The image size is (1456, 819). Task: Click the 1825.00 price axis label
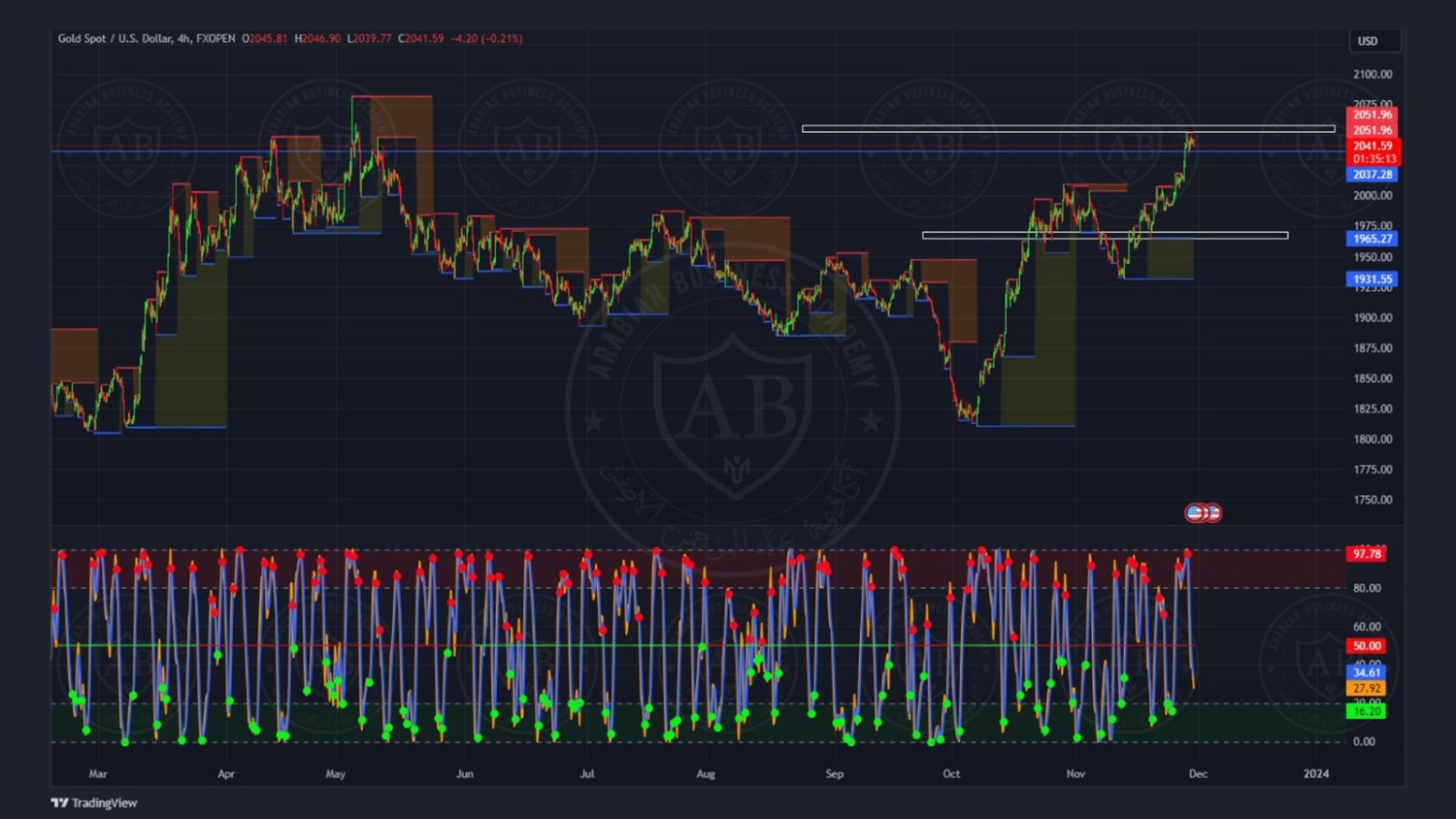[x=1373, y=409]
